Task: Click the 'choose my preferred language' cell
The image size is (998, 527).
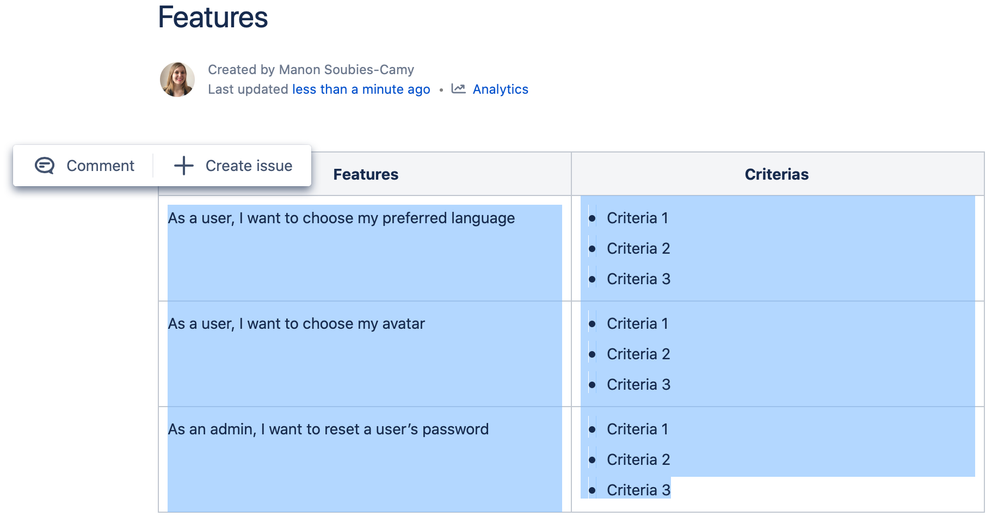Action: point(341,218)
